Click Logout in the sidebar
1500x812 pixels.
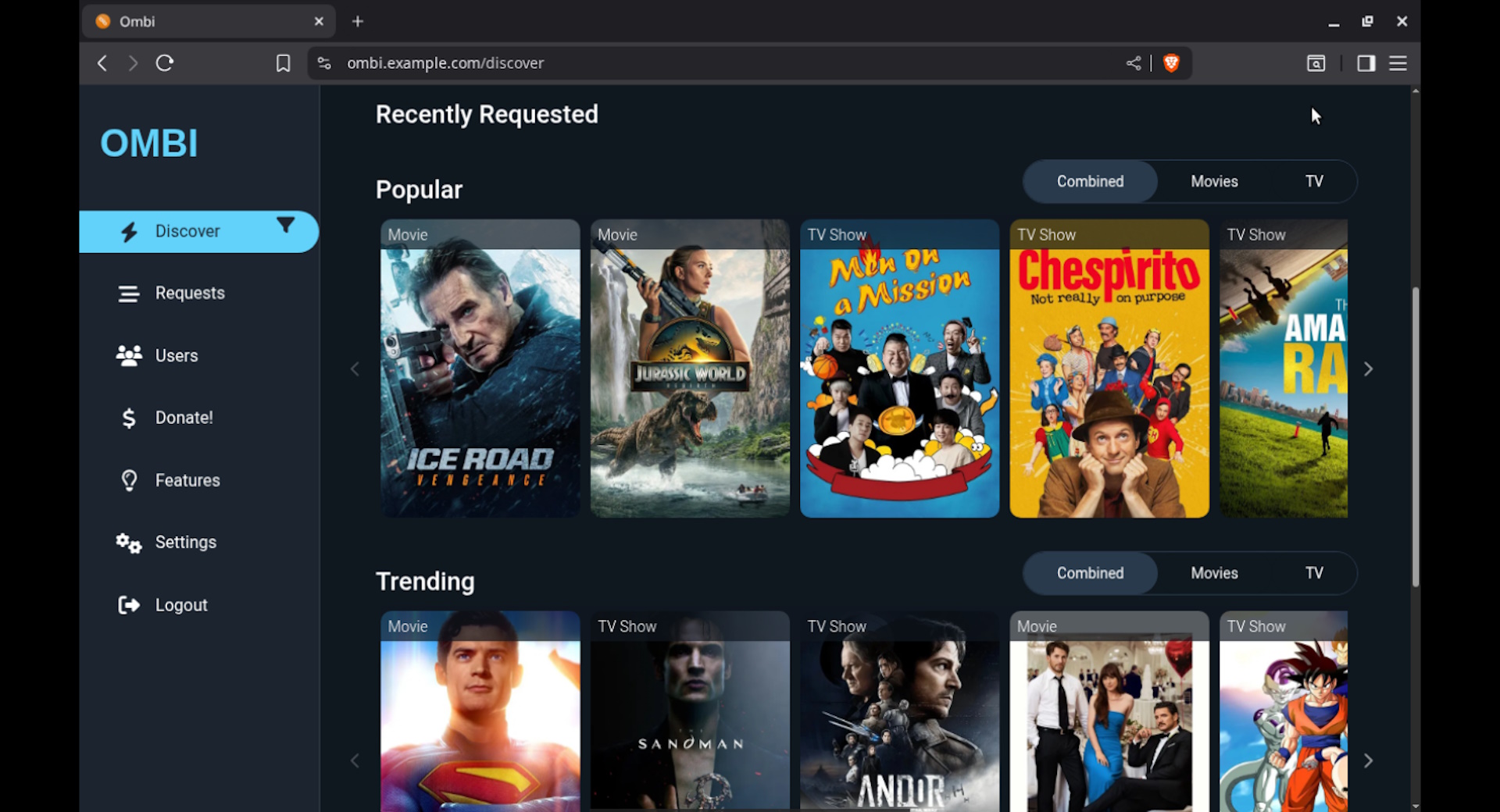pyautogui.click(x=180, y=605)
